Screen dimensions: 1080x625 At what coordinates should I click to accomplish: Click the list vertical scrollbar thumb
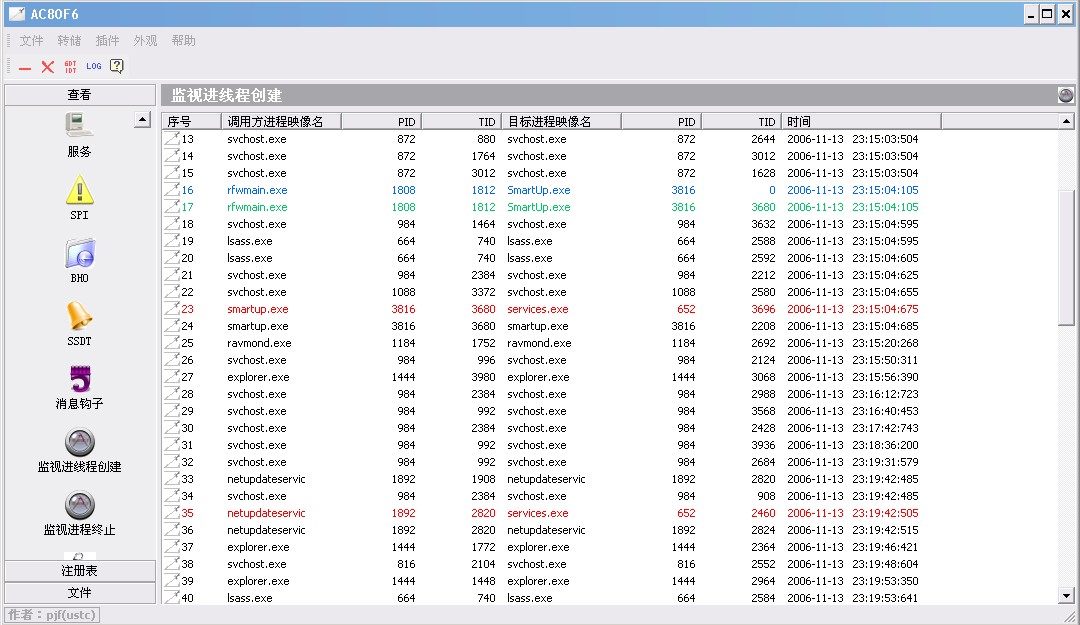pos(1066,257)
